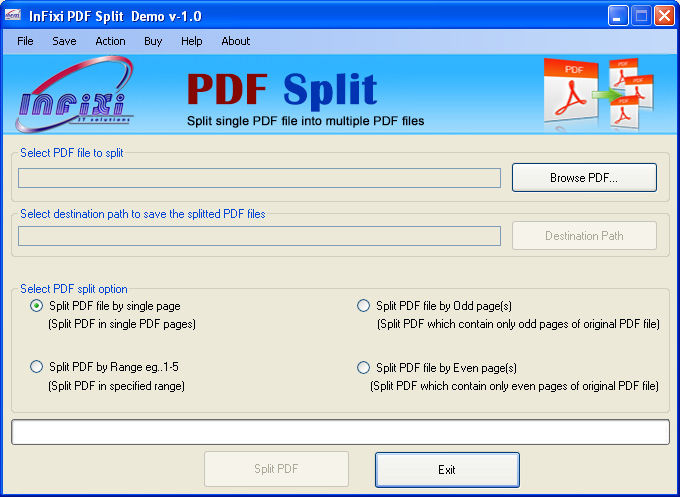Viewport: 680px width, 497px height.
Task: Click the PDF split graphic icon
Action: pos(598,94)
